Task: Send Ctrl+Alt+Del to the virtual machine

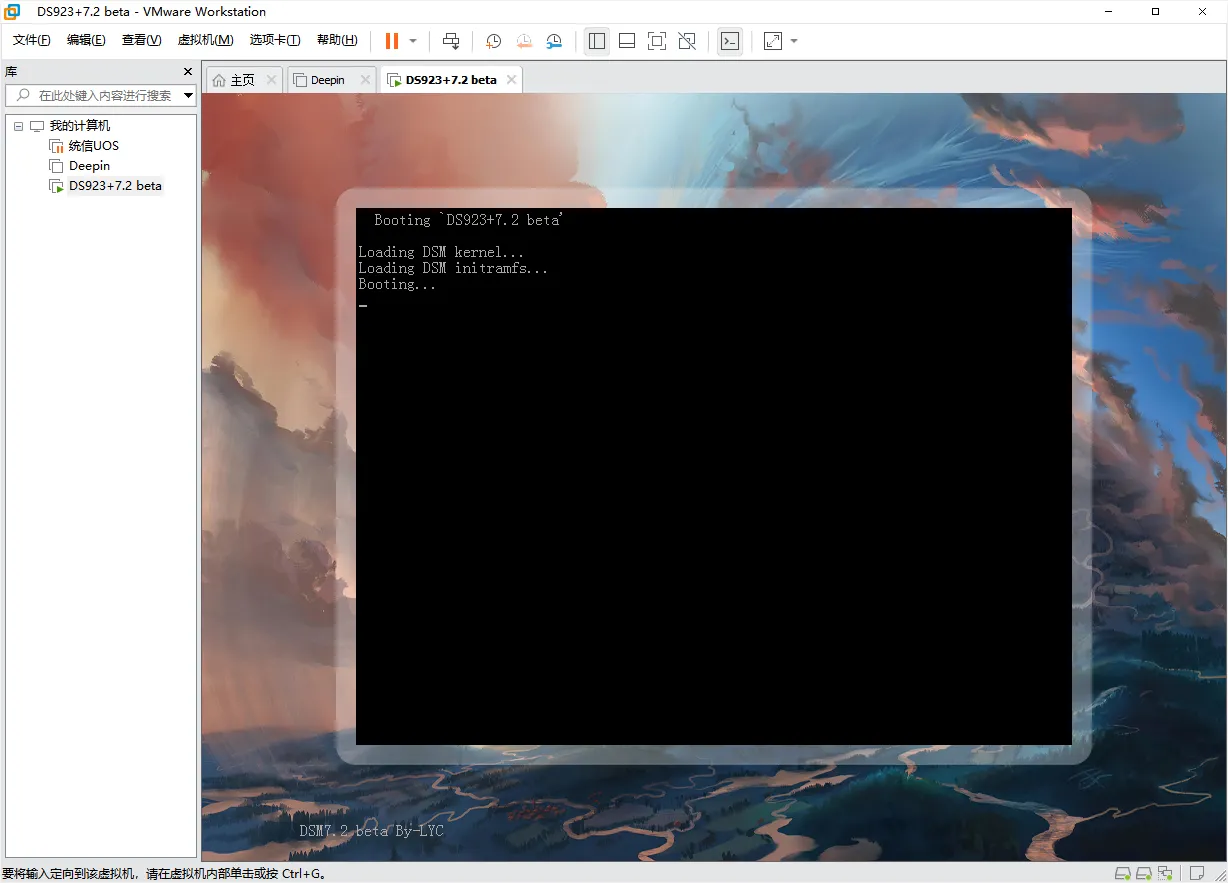Action: pyautogui.click(x=451, y=41)
